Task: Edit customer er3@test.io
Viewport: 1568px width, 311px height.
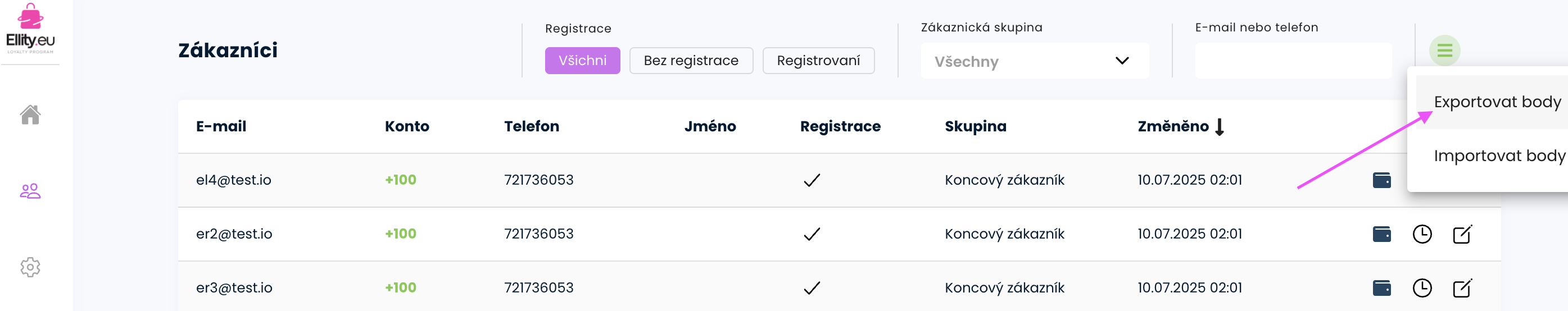Action: [x=1462, y=288]
